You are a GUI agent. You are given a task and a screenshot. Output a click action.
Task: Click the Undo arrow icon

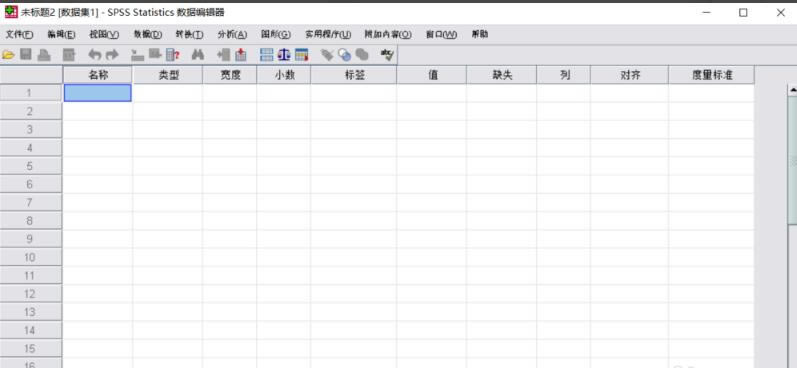pos(95,55)
